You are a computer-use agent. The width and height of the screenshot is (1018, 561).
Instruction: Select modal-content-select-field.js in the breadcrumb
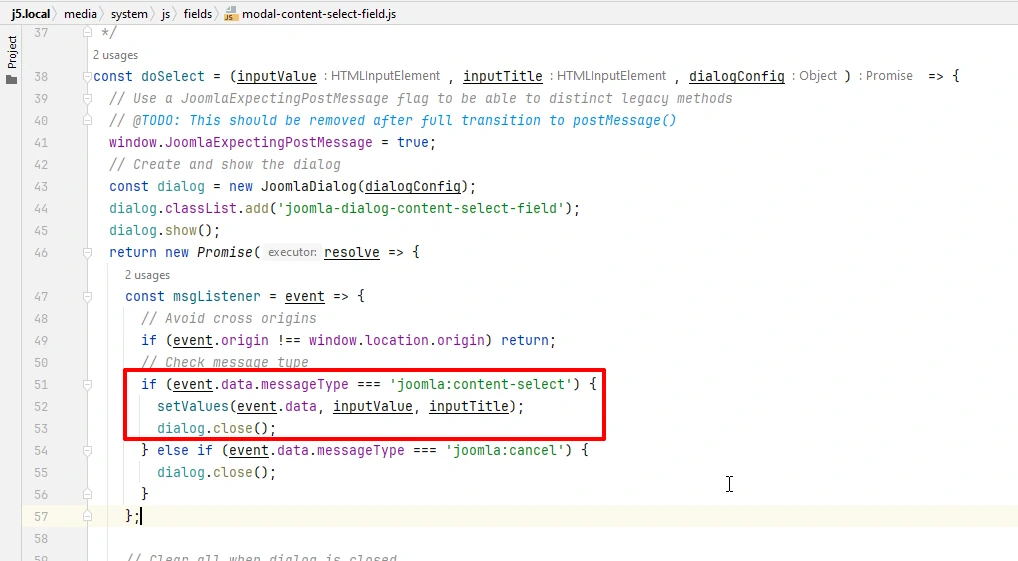coord(319,14)
